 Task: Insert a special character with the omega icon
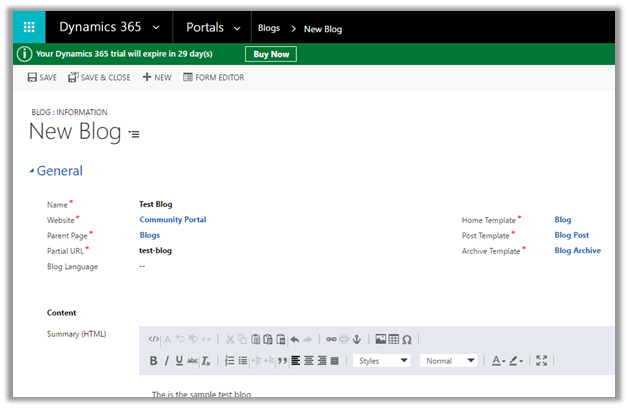(x=407, y=339)
